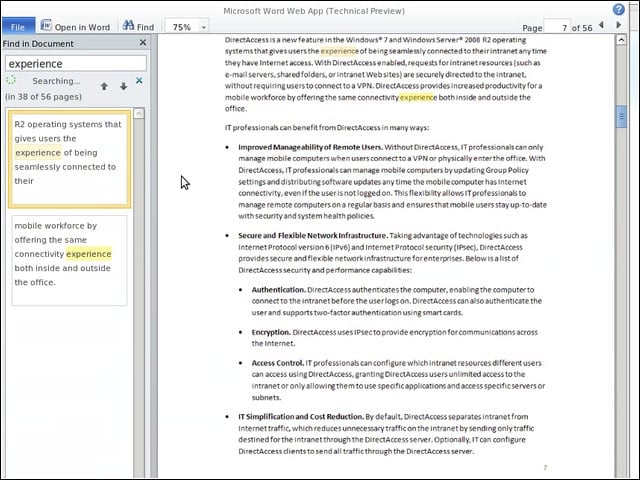This screenshot has width=640, height=480.
Task: Click the 'Access Control.' bullet heading
Action: (x=278, y=363)
